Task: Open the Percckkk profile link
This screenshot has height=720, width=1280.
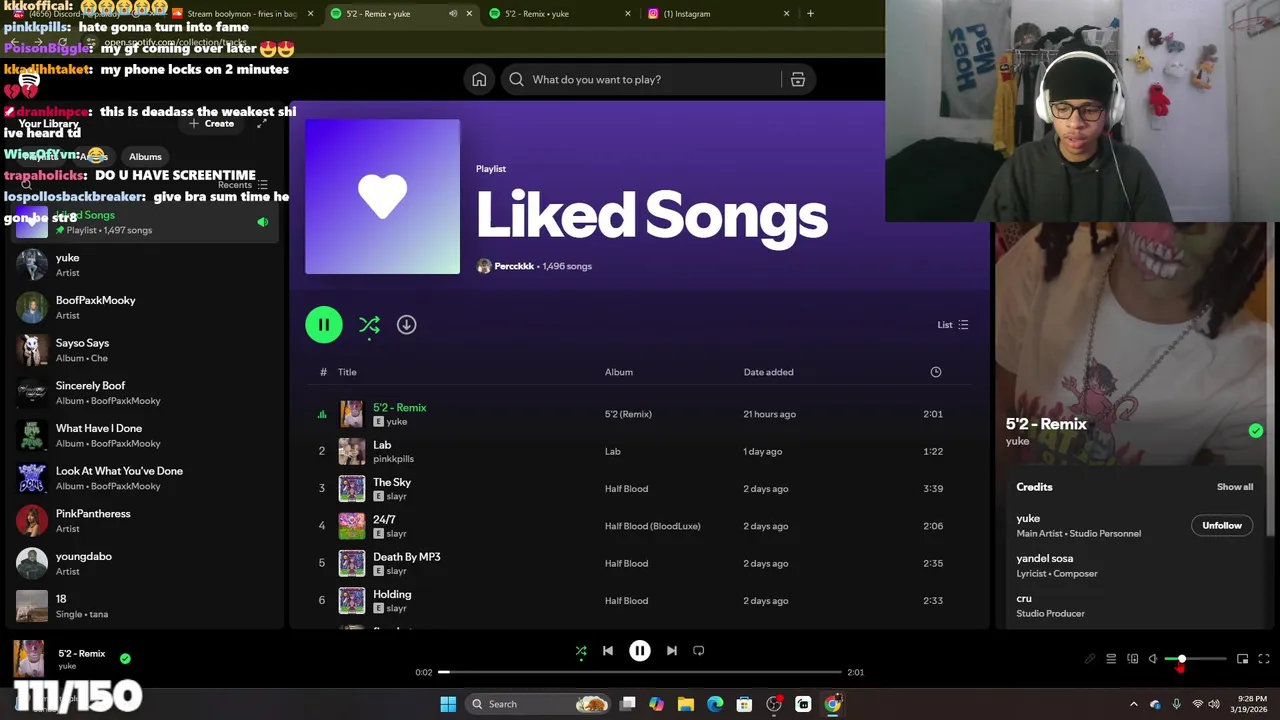Action: 514,267
